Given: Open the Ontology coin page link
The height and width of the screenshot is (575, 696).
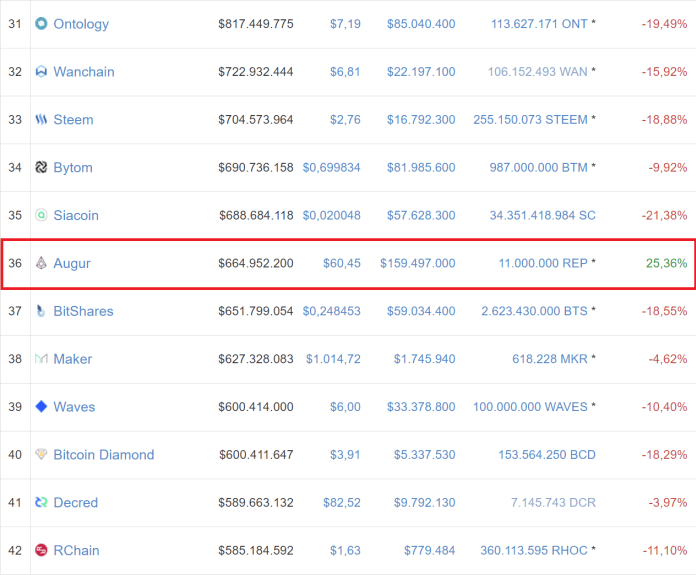Looking at the screenshot, I should pyautogui.click(x=81, y=24).
